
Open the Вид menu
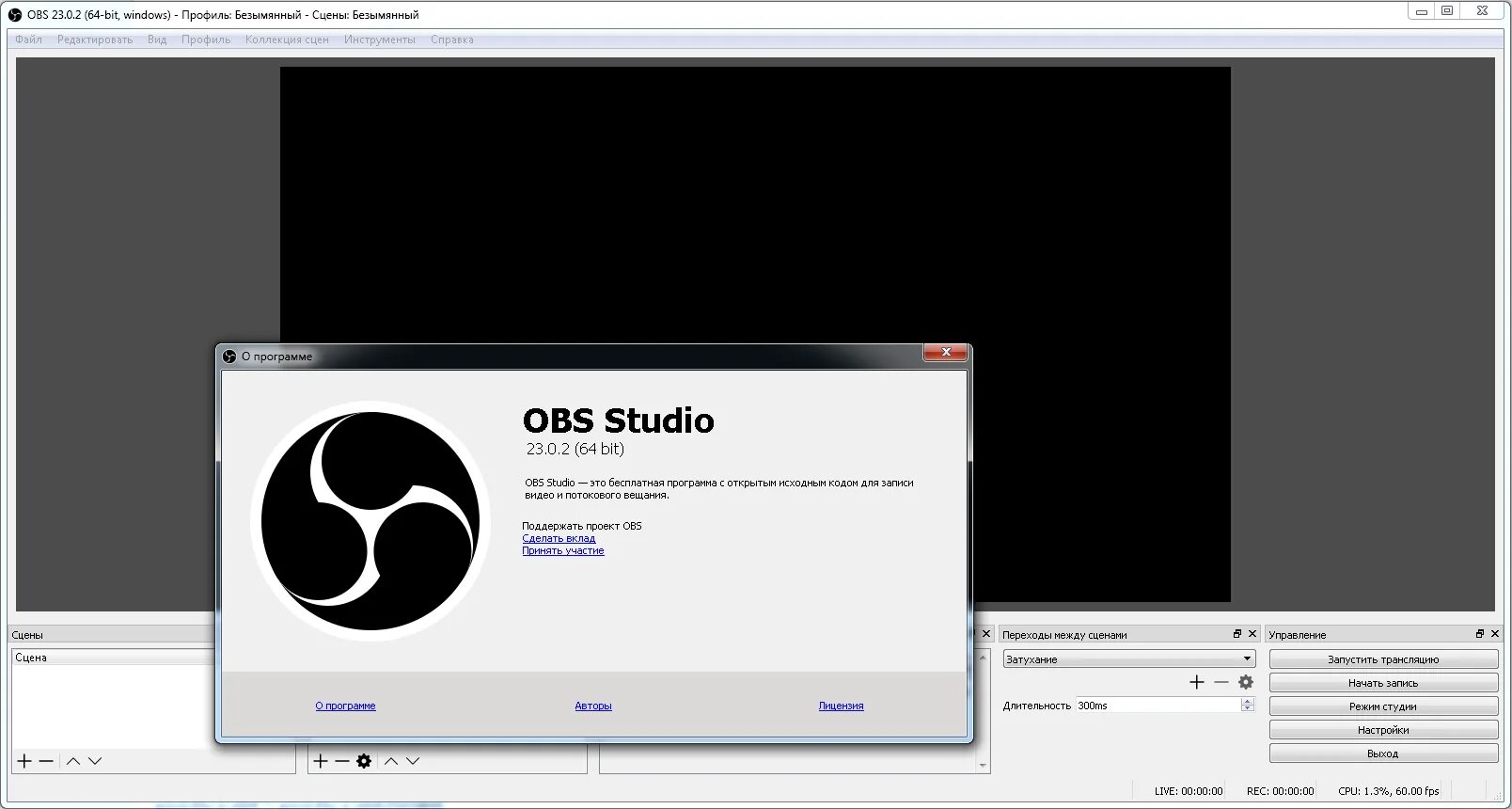point(157,40)
